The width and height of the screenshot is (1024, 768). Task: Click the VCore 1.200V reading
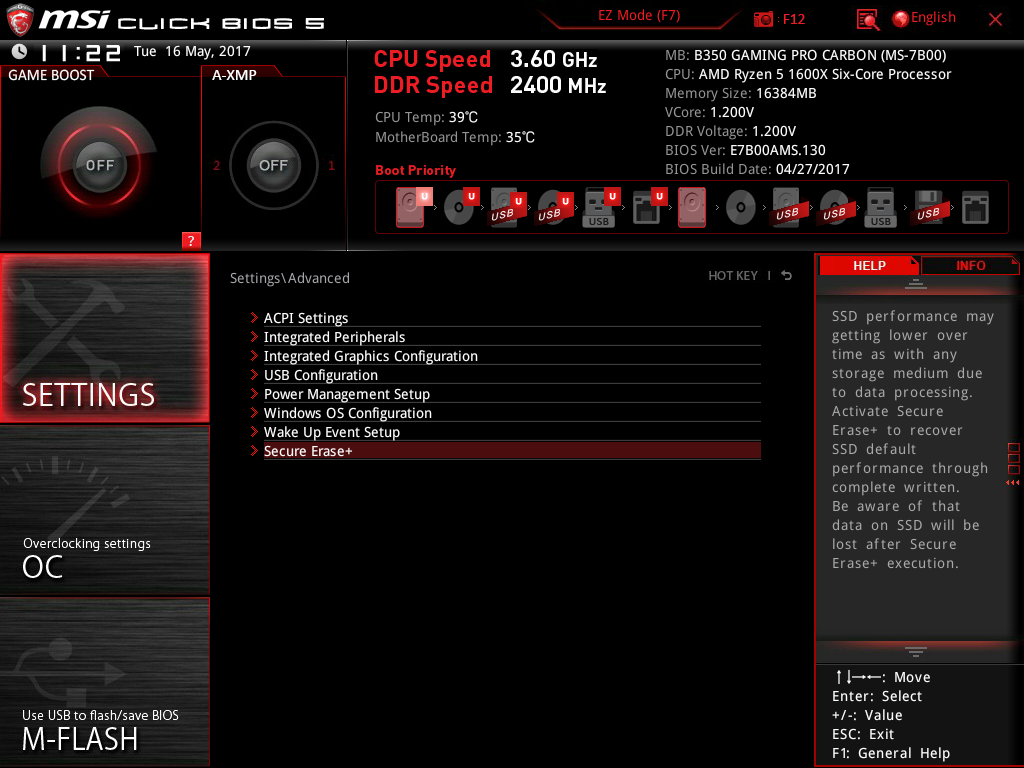pos(709,112)
